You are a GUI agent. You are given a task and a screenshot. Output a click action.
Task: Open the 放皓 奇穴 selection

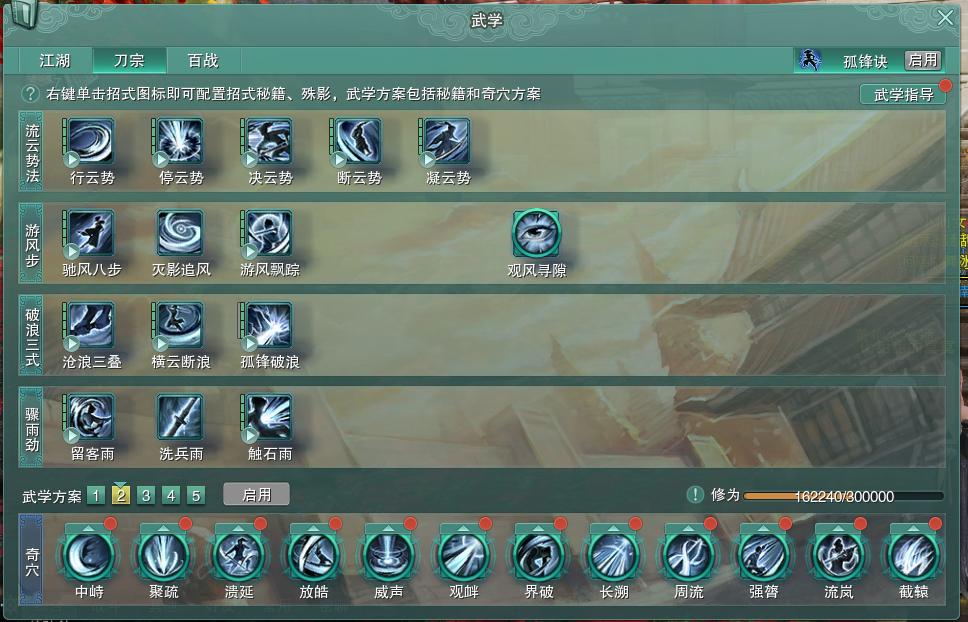314,555
